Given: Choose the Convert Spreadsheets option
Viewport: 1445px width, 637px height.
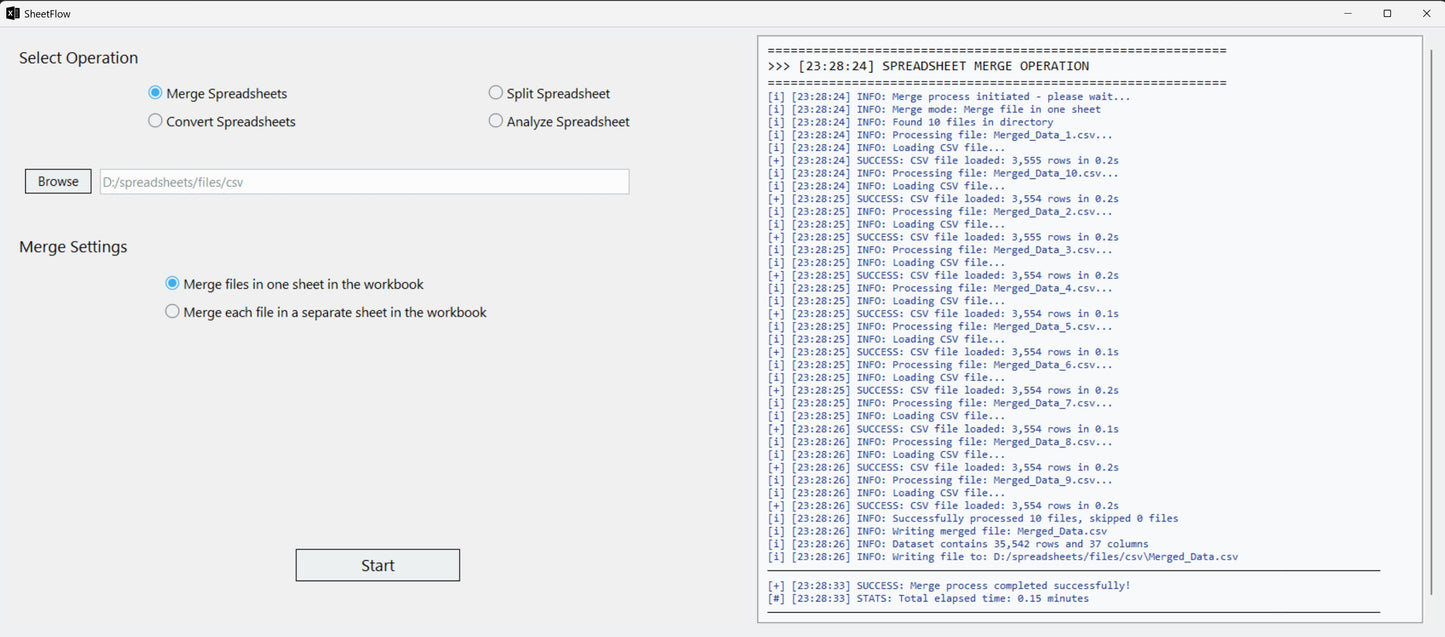Looking at the screenshot, I should [156, 120].
